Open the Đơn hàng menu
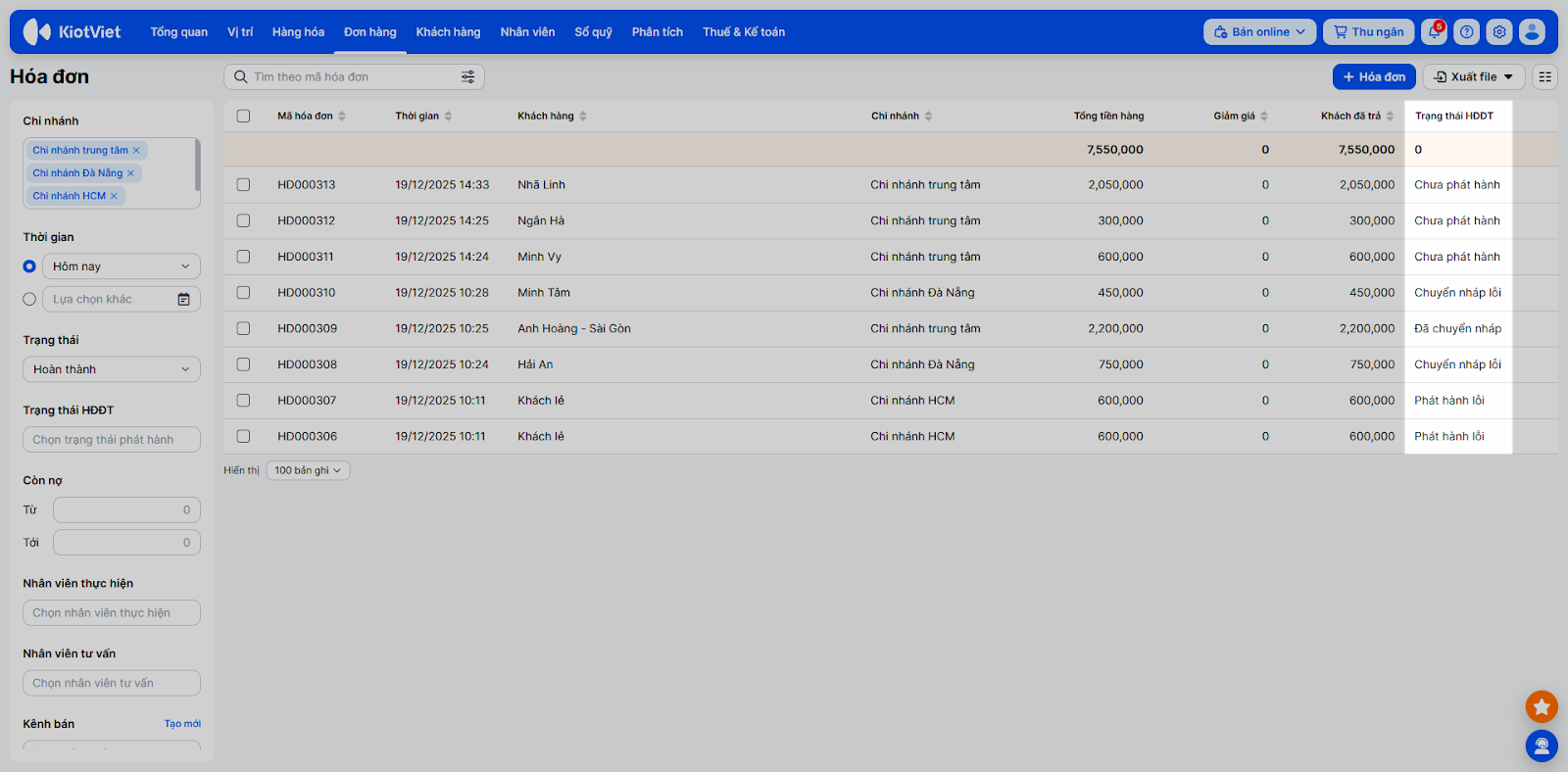Viewport: 1568px width, 772px height. [370, 32]
